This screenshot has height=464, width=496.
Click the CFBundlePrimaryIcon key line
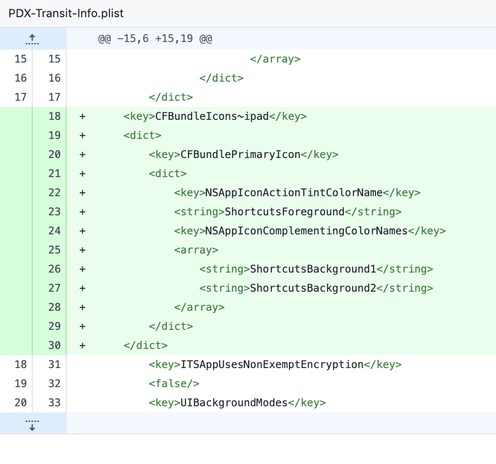(x=244, y=154)
